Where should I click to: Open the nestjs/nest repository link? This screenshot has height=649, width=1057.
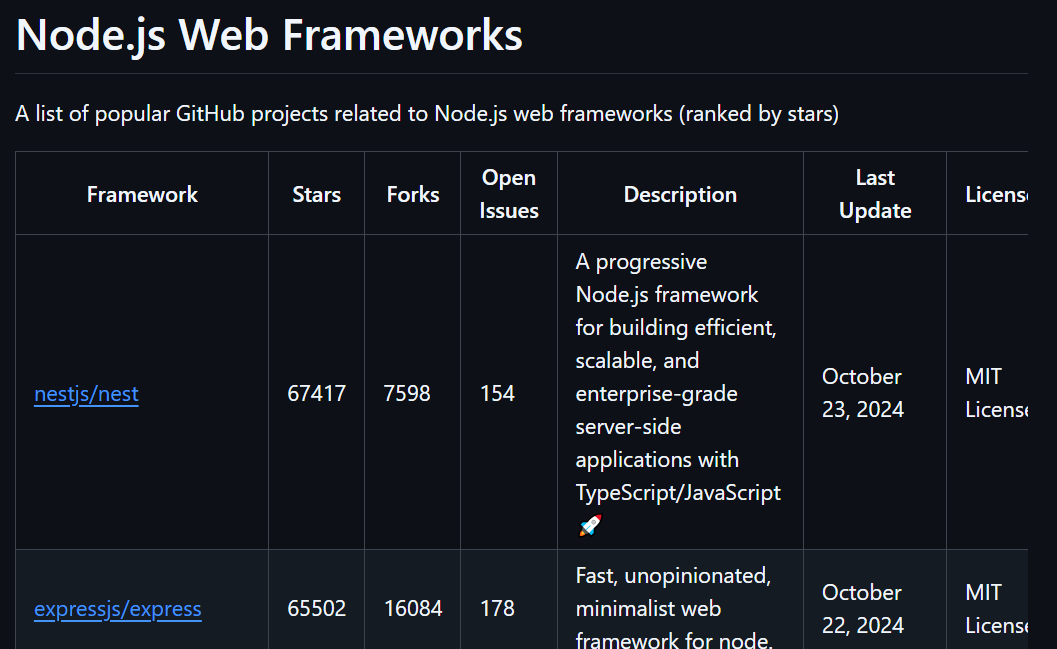coord(86,393)
